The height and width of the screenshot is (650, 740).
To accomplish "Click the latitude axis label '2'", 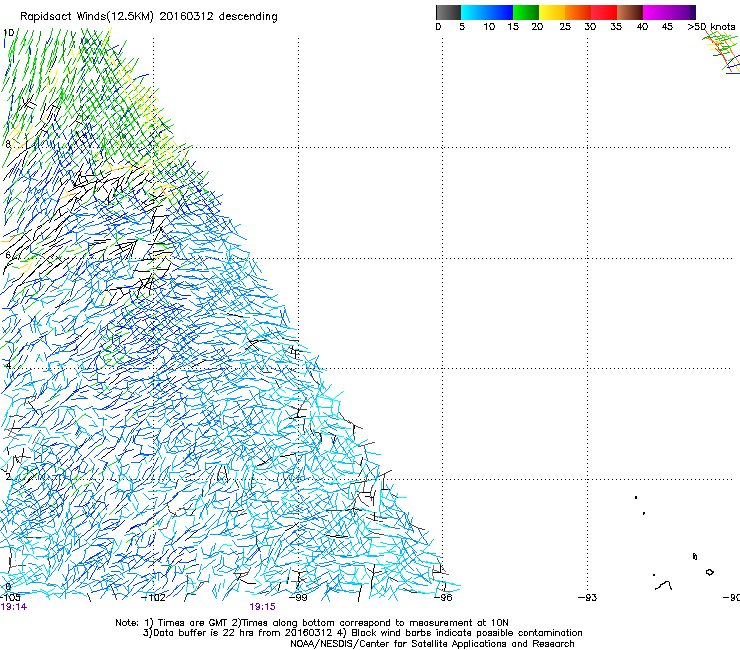I will [x=8, y=476].
